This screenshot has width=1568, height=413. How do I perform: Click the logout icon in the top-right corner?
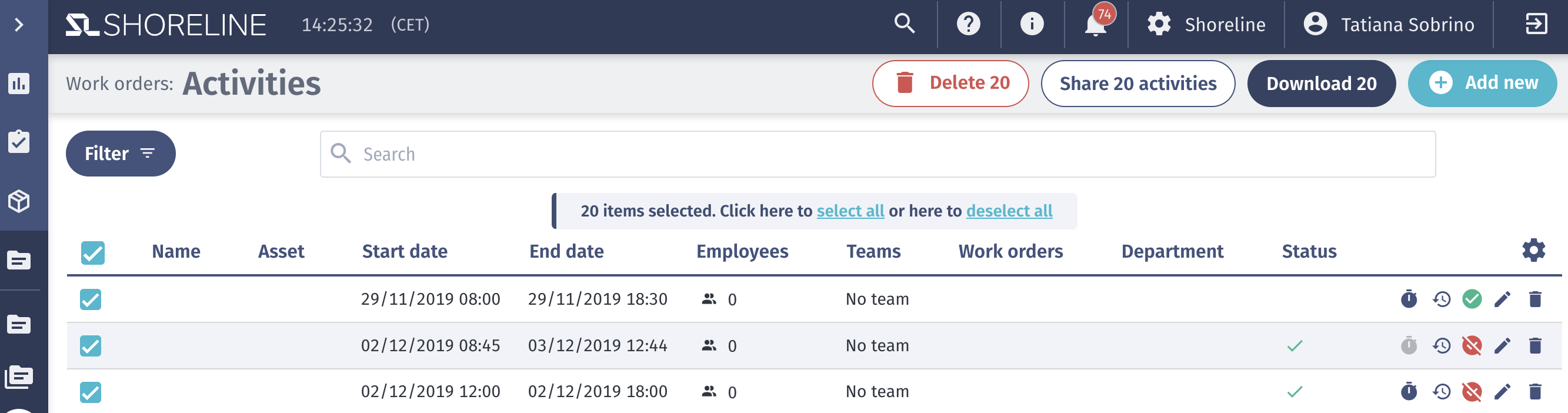pyautogui.click(x=1536, y=24)
